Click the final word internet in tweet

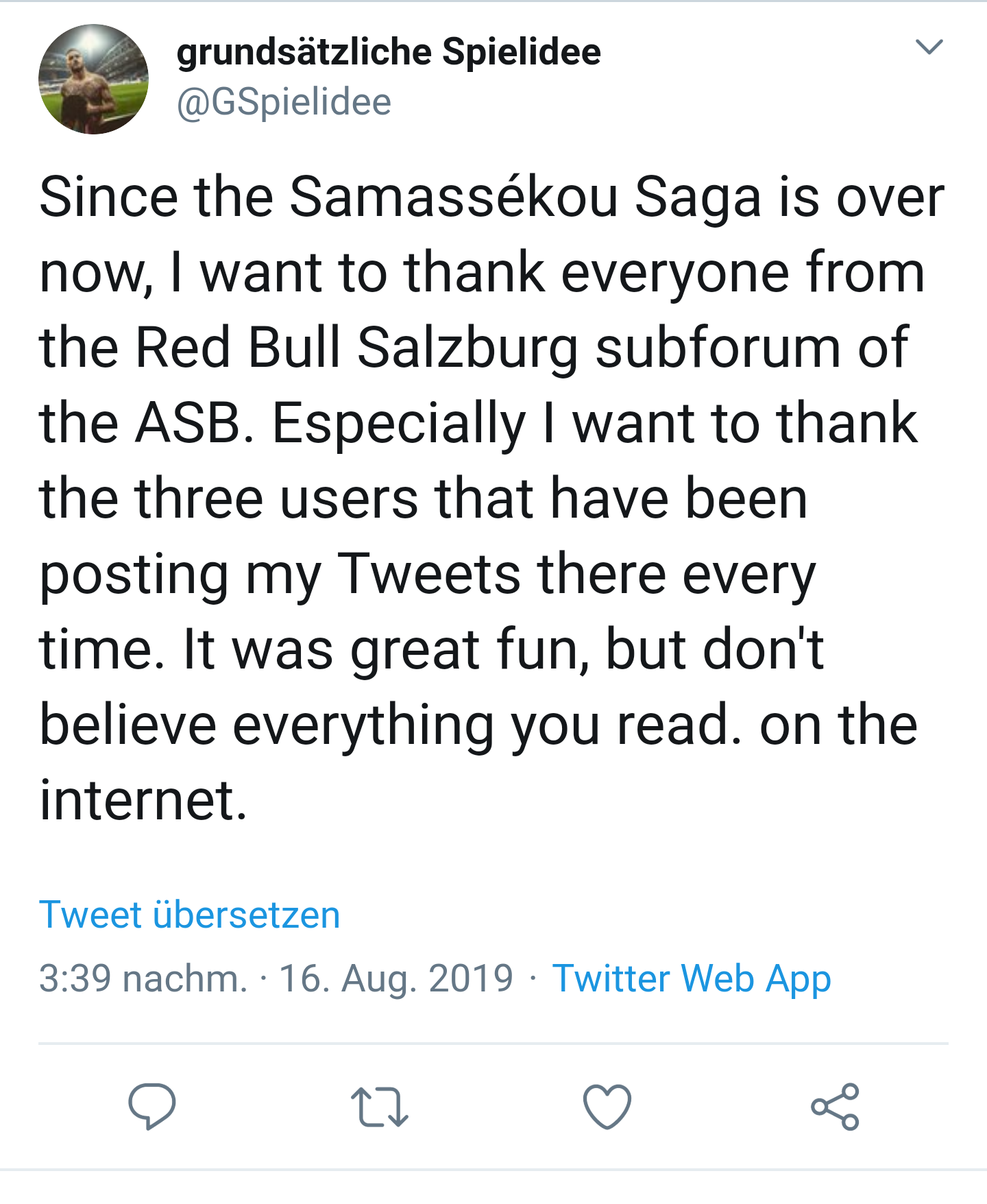(x=143, y=800)
